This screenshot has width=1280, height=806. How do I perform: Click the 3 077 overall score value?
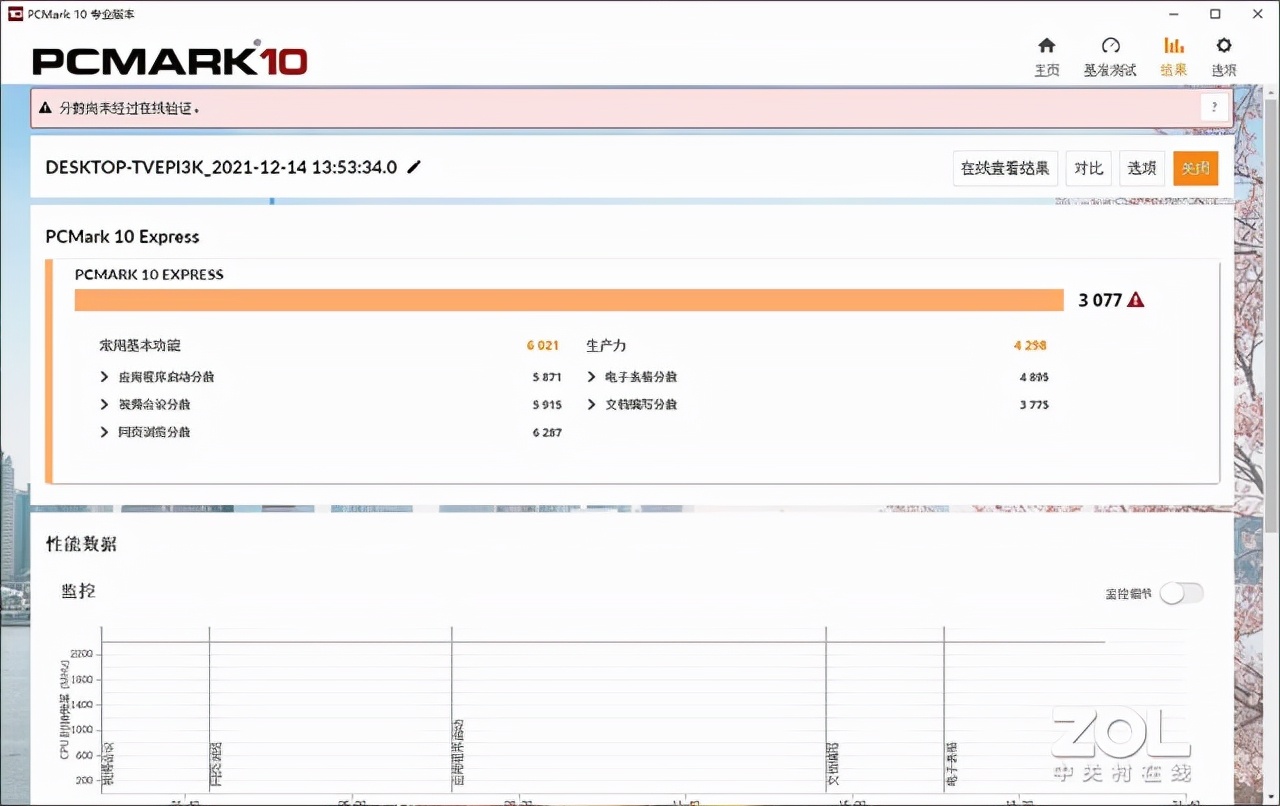coord(1100,300)
